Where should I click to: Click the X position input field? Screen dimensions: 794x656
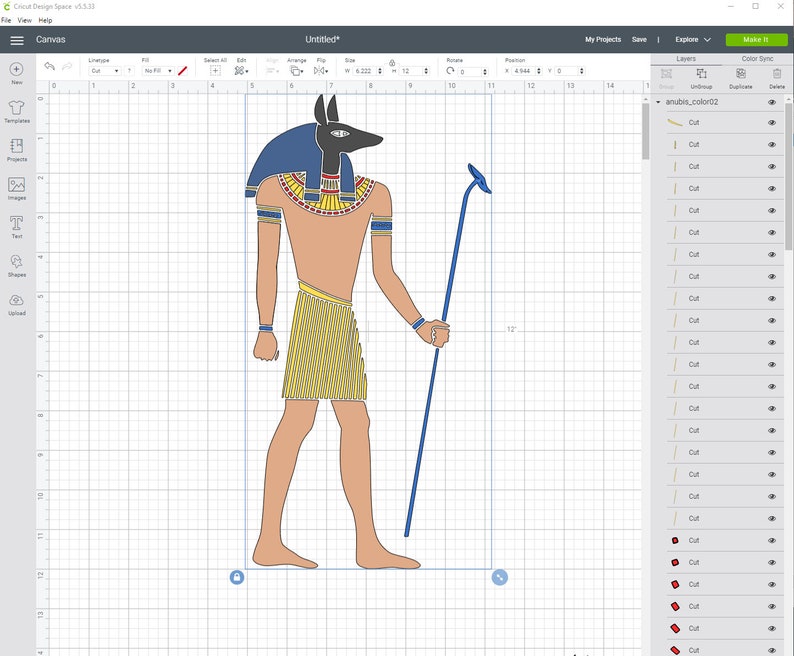523,71
